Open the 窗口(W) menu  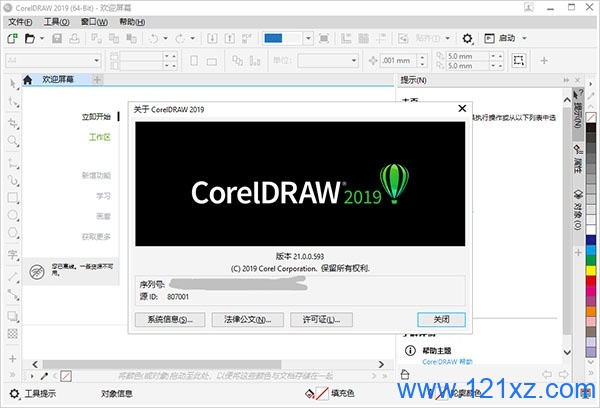(94, 22)
